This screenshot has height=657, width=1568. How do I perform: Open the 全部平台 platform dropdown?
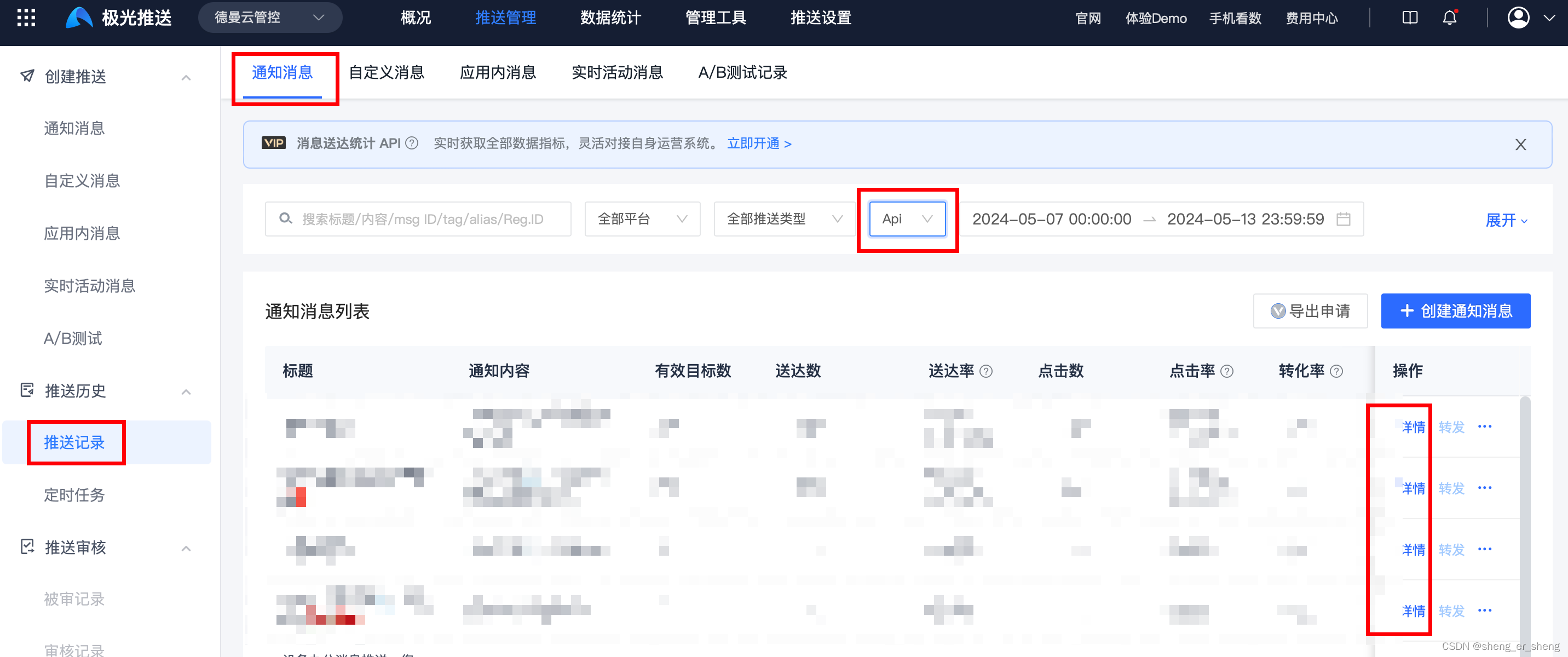point(642,219)
